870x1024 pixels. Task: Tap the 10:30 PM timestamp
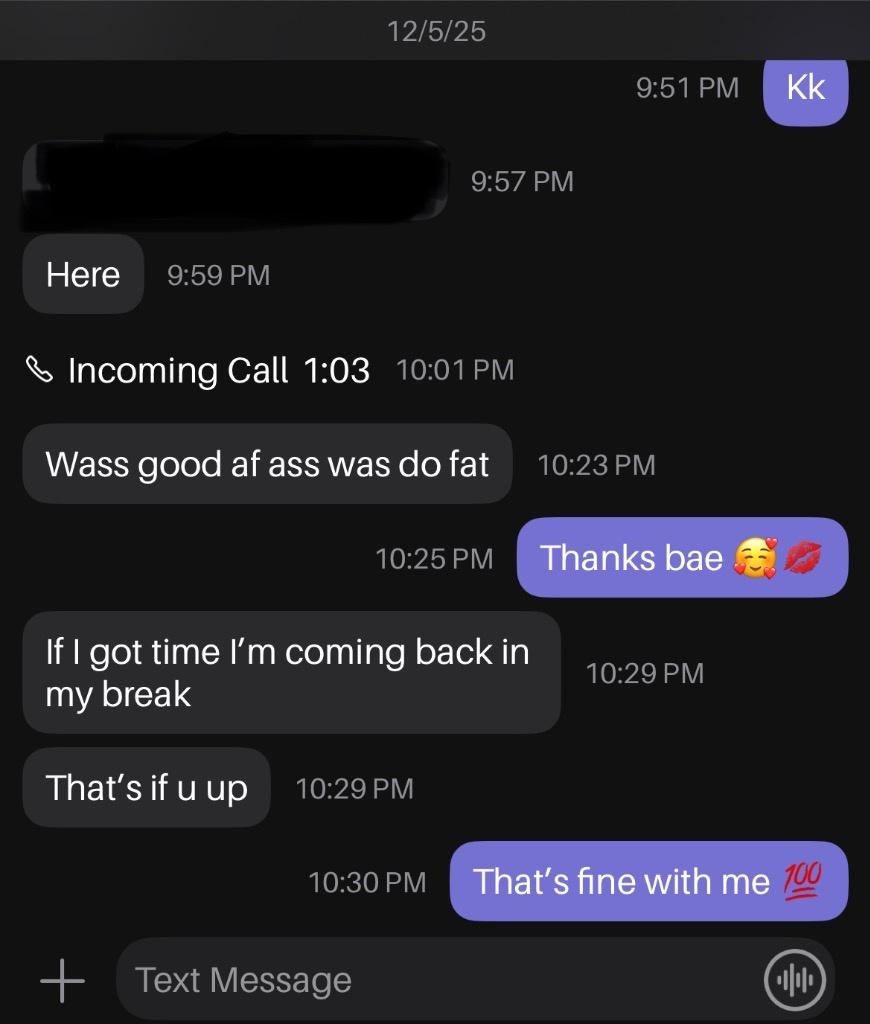367,882
